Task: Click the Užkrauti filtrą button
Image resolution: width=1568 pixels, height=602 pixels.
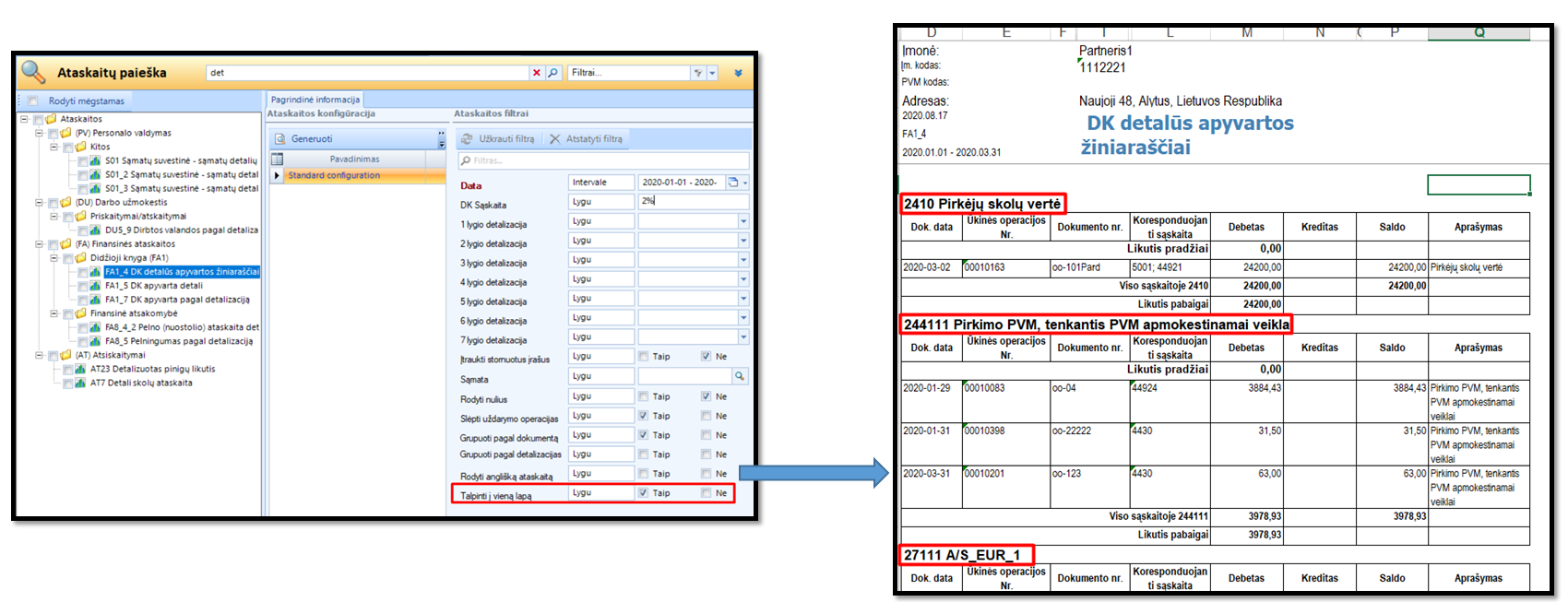Action: (x=498, y=139)
